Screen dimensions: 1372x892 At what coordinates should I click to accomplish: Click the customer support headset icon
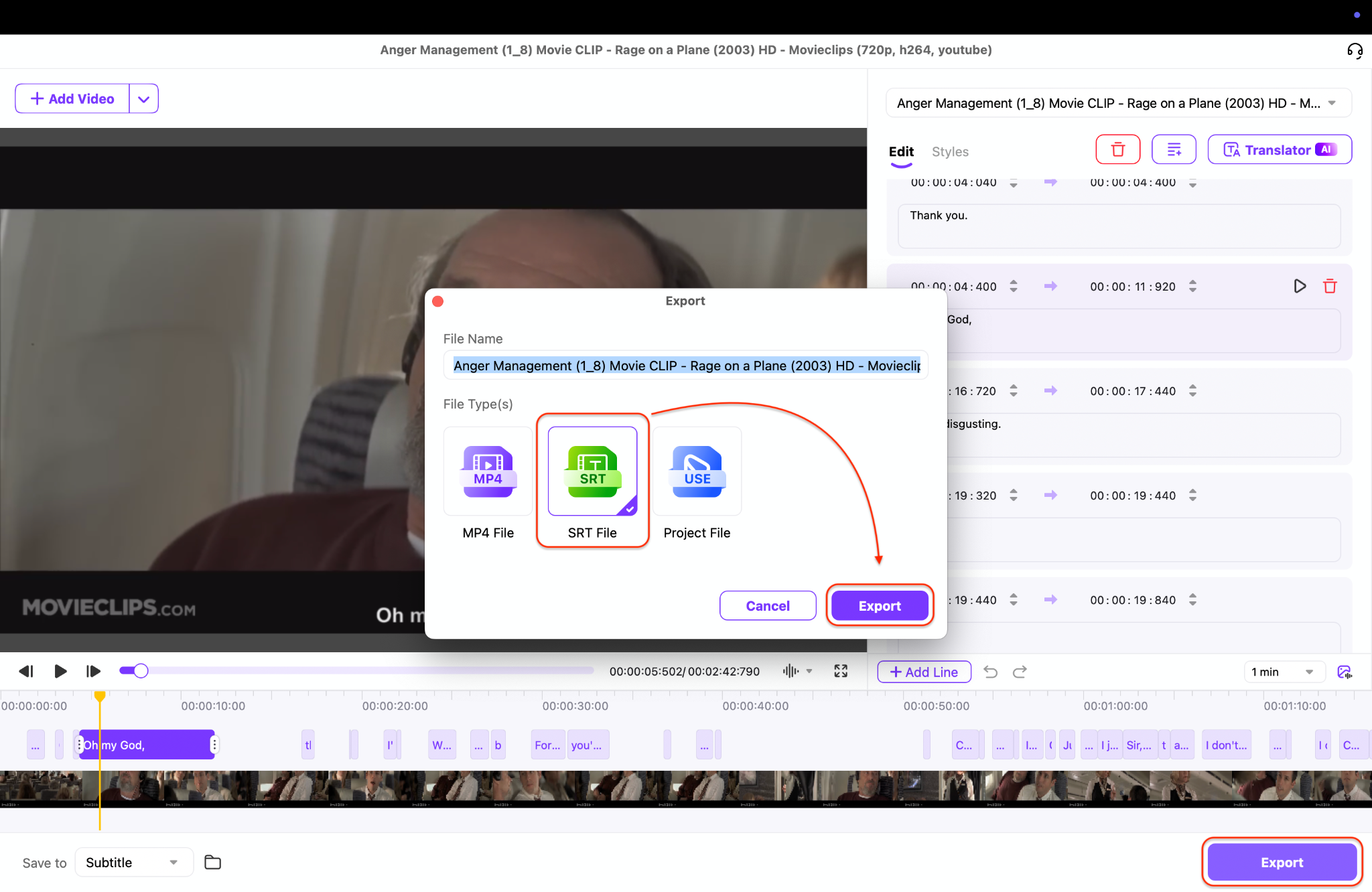coord(1355,51)
